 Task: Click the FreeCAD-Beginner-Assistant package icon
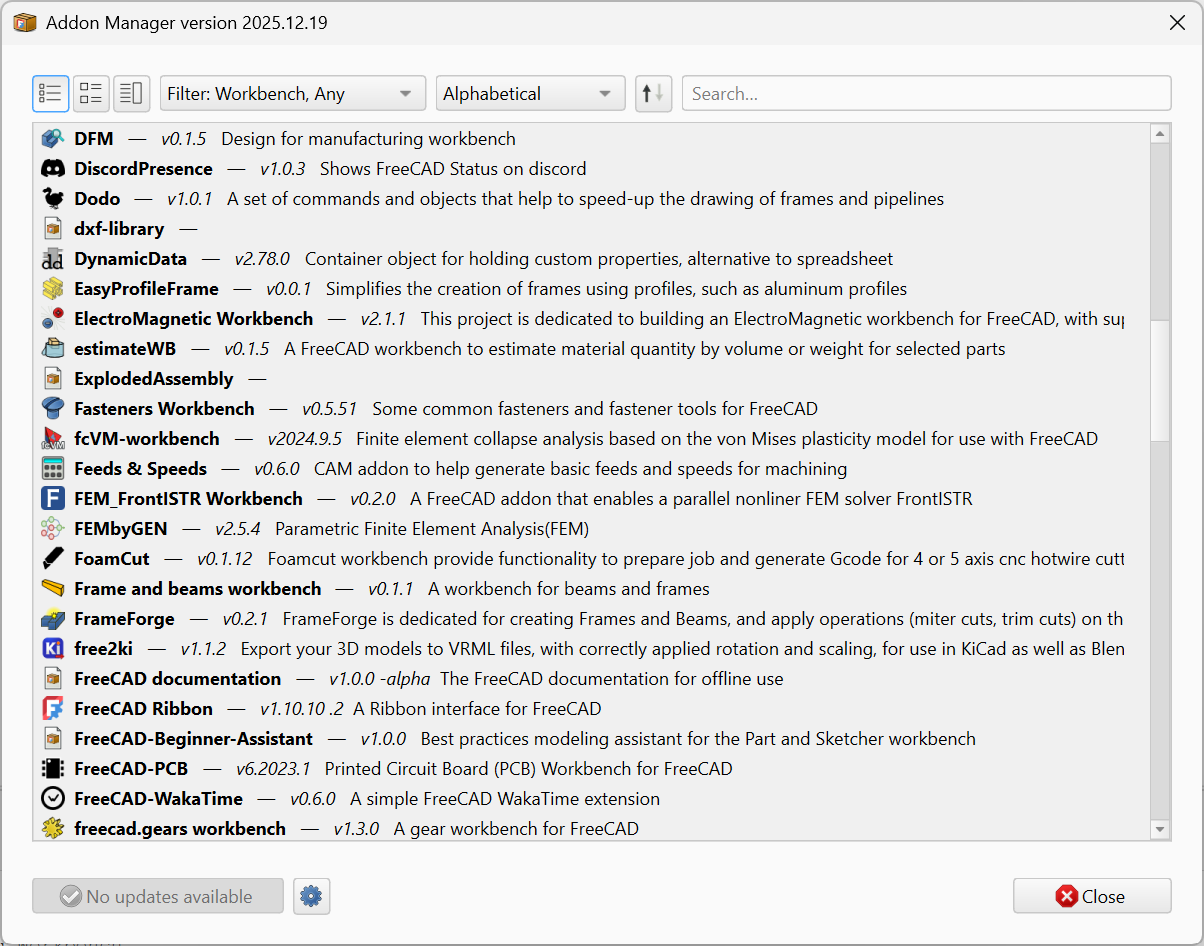[x=53, y=739]
